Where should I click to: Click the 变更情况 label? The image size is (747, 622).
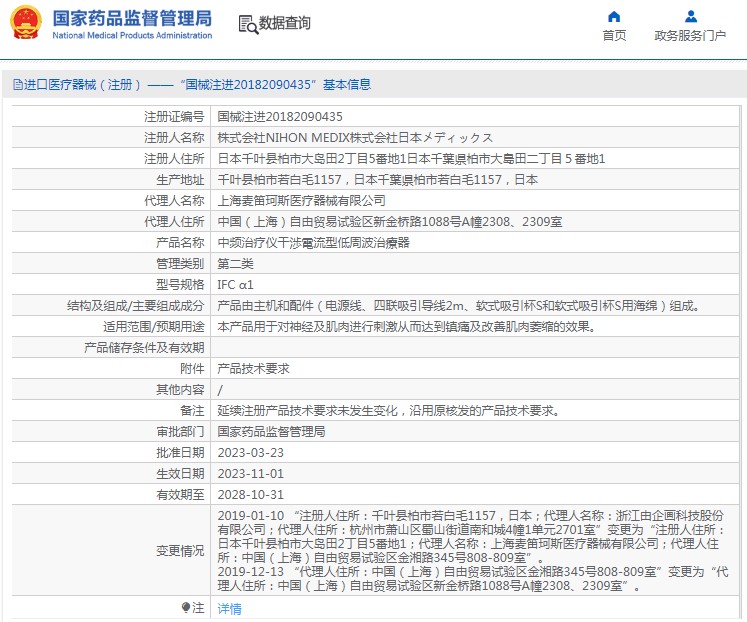[180, 551]
